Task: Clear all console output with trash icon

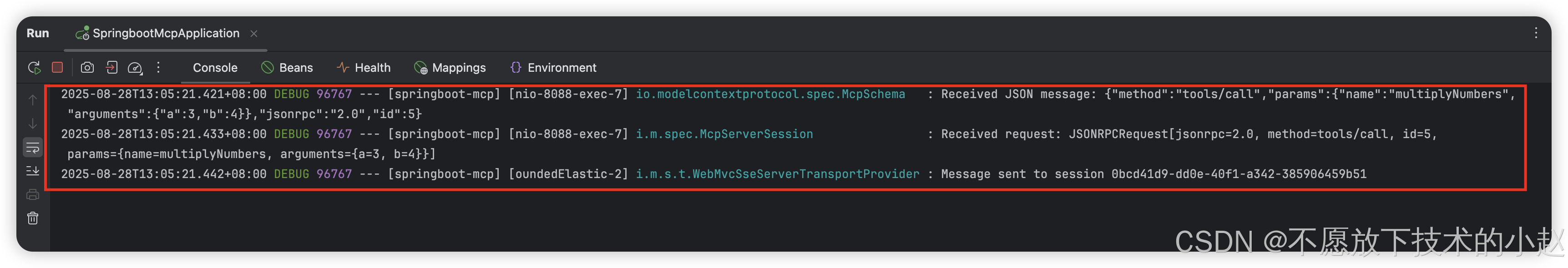Action: pyautogui.click(x=33, y=219)
